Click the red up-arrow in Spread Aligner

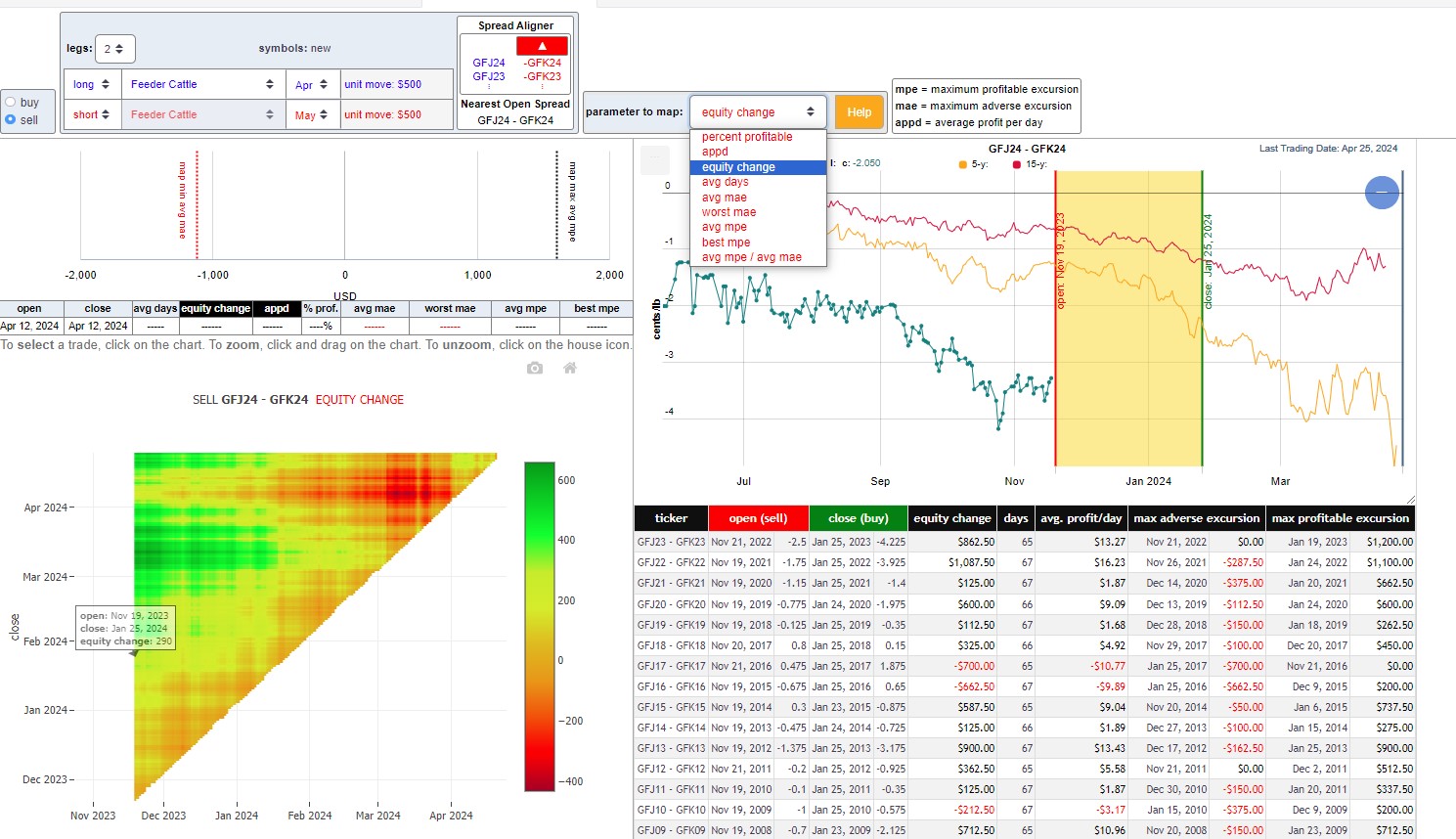pyautogui.click(x=542, y=46)
